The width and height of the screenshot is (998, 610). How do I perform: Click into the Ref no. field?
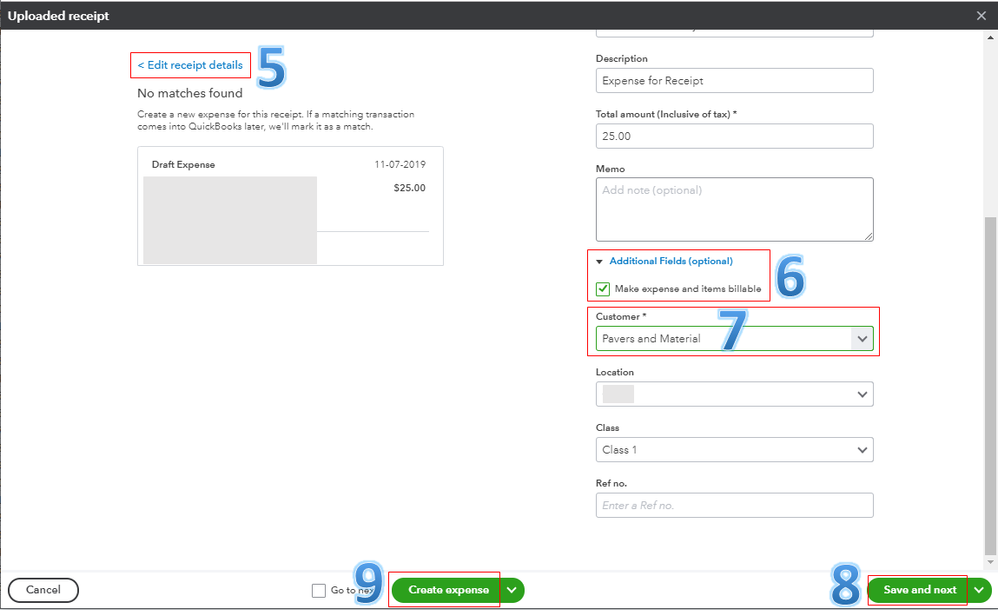[x=734, y=506]
